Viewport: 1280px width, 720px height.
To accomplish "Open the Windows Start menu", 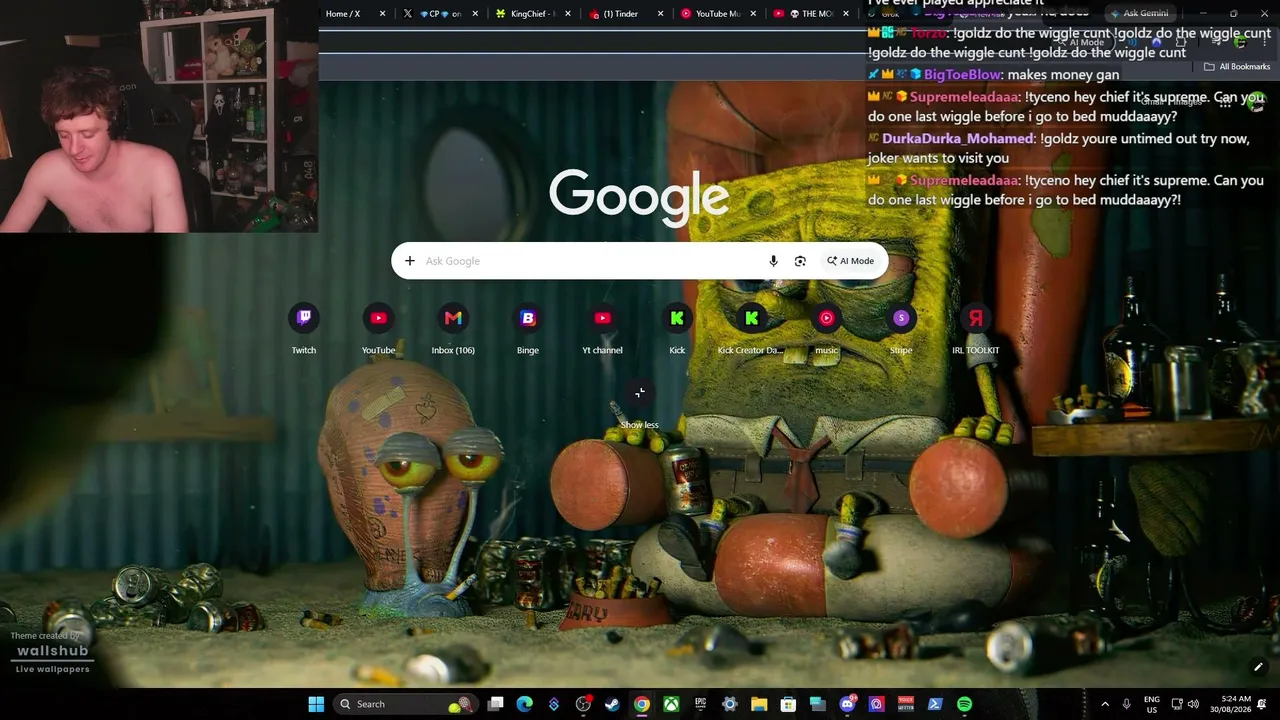I will click(316, 704).
